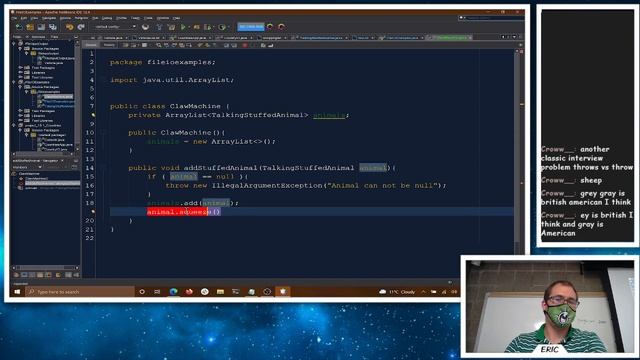This screenshot has width=640, height=360.
Task: Open the NetBeans icon on the taskbar
Action: [x=282, y=292]
